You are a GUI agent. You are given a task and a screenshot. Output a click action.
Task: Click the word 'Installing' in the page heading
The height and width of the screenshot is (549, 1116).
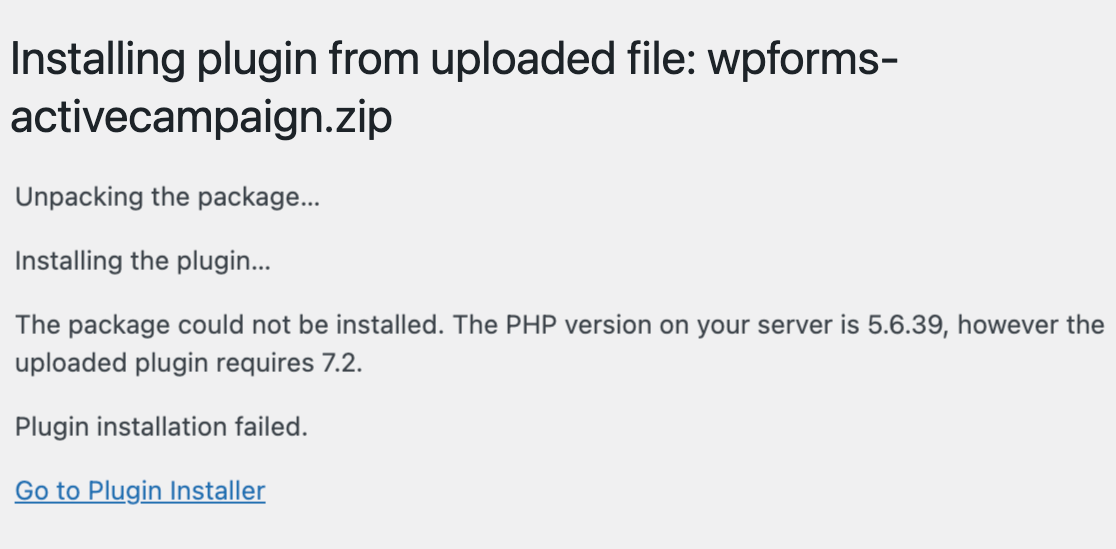click(x=98, y=60)
